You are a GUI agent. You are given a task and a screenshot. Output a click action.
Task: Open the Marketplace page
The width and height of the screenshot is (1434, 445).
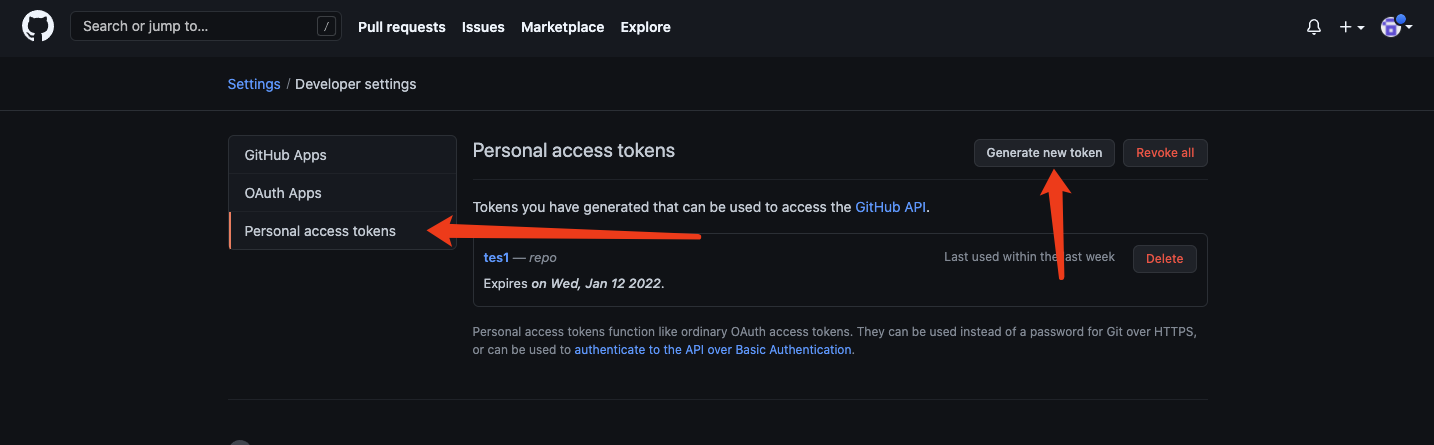[562, 27]
